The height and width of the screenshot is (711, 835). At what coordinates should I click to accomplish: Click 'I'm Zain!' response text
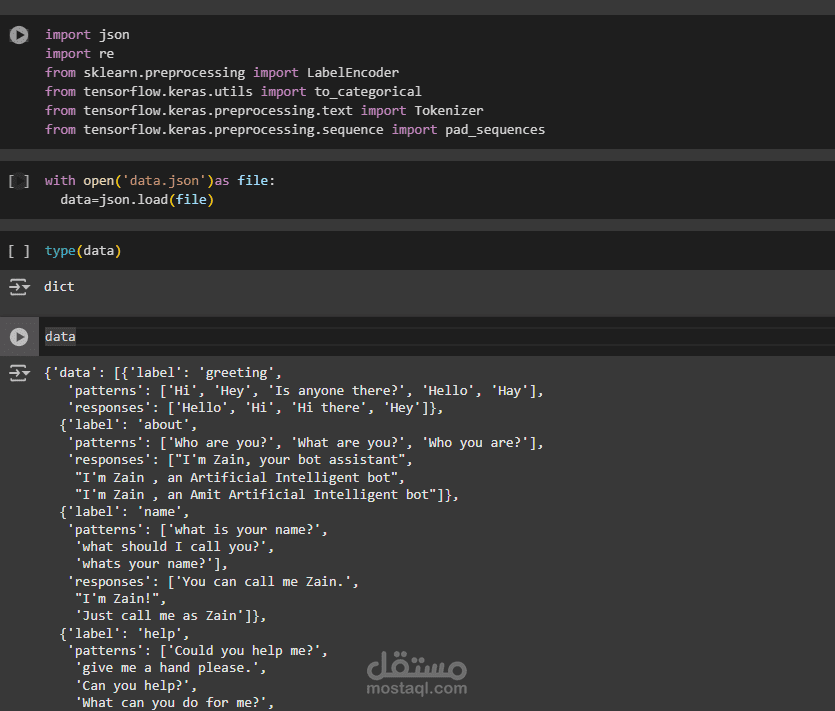click(x=117, y=599)
